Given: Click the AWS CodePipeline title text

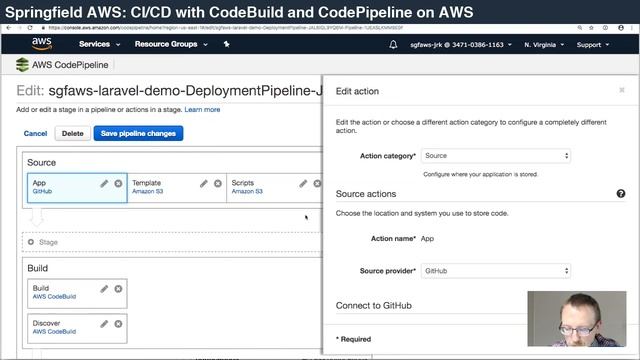Looking at the screenshot, I should [70, 65].
